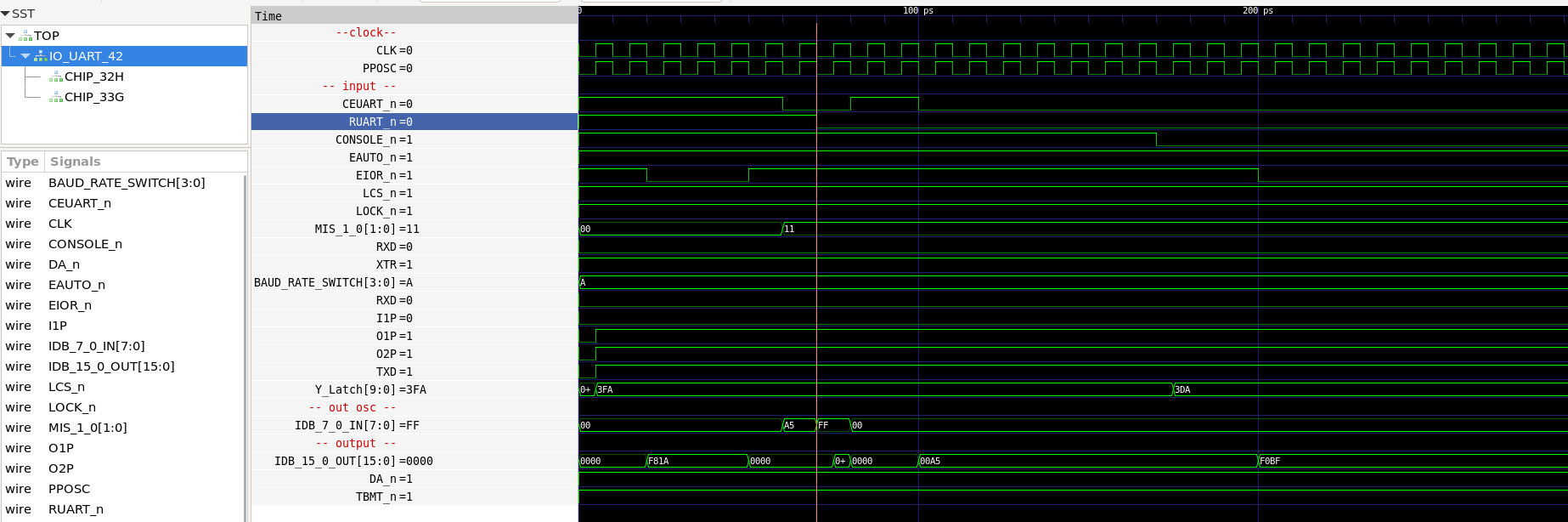Select RUART_n in the Signals list
This screenshot has height=522, width=1568.
(76, 509)
